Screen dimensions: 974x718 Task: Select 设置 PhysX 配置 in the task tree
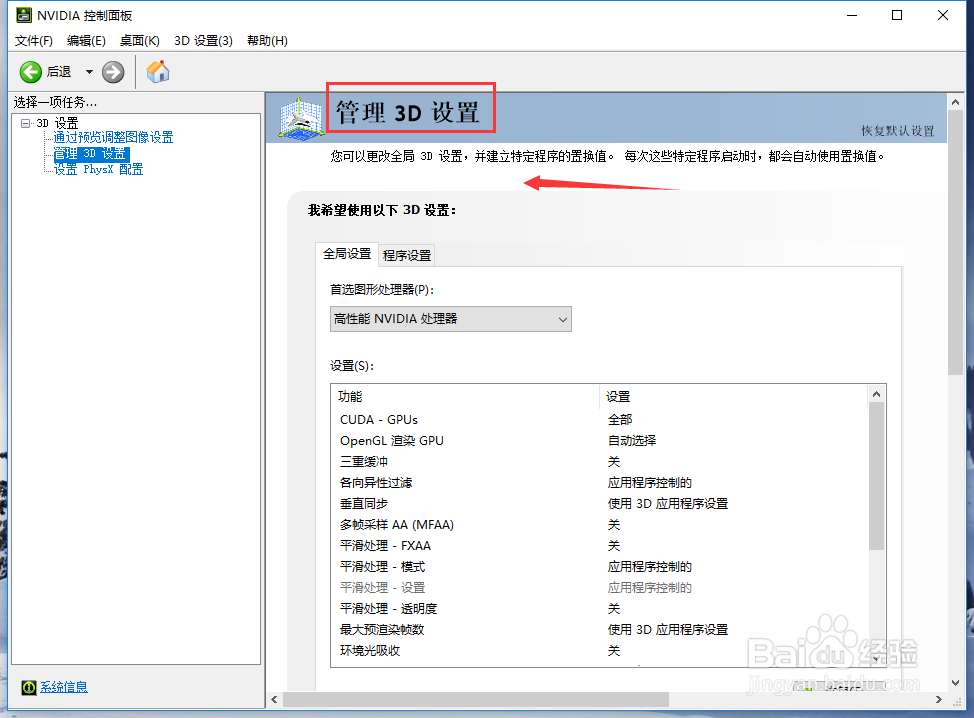pyautogui.click(x=98, y=169)
